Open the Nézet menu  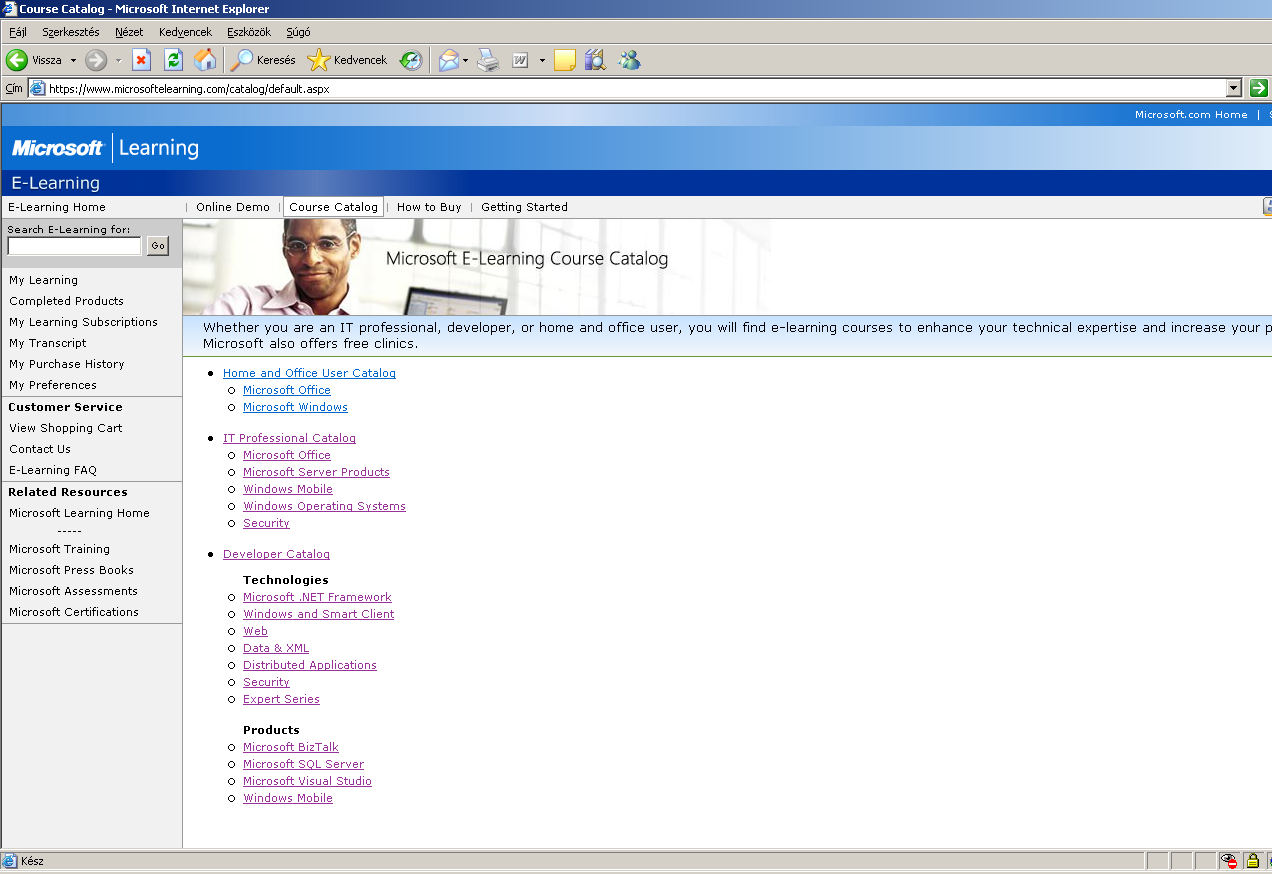point(129,32)
